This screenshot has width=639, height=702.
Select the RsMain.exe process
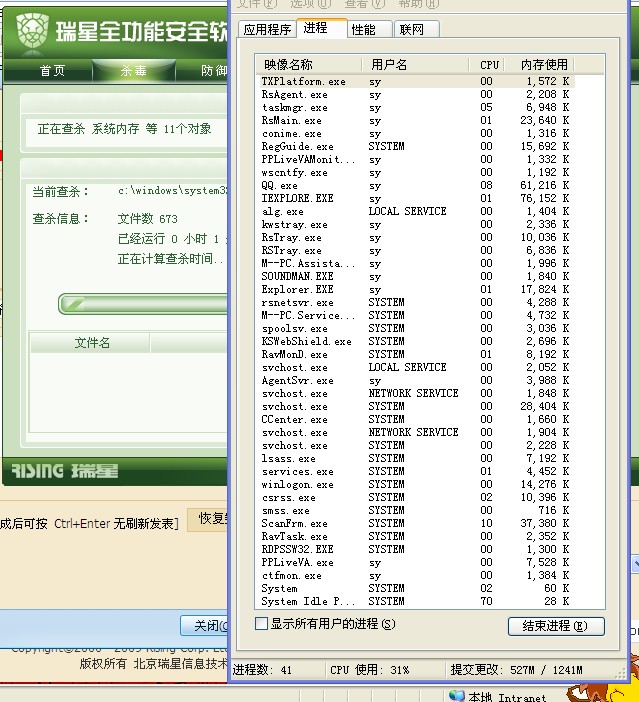pyautogui.click(x=415, y=120)
